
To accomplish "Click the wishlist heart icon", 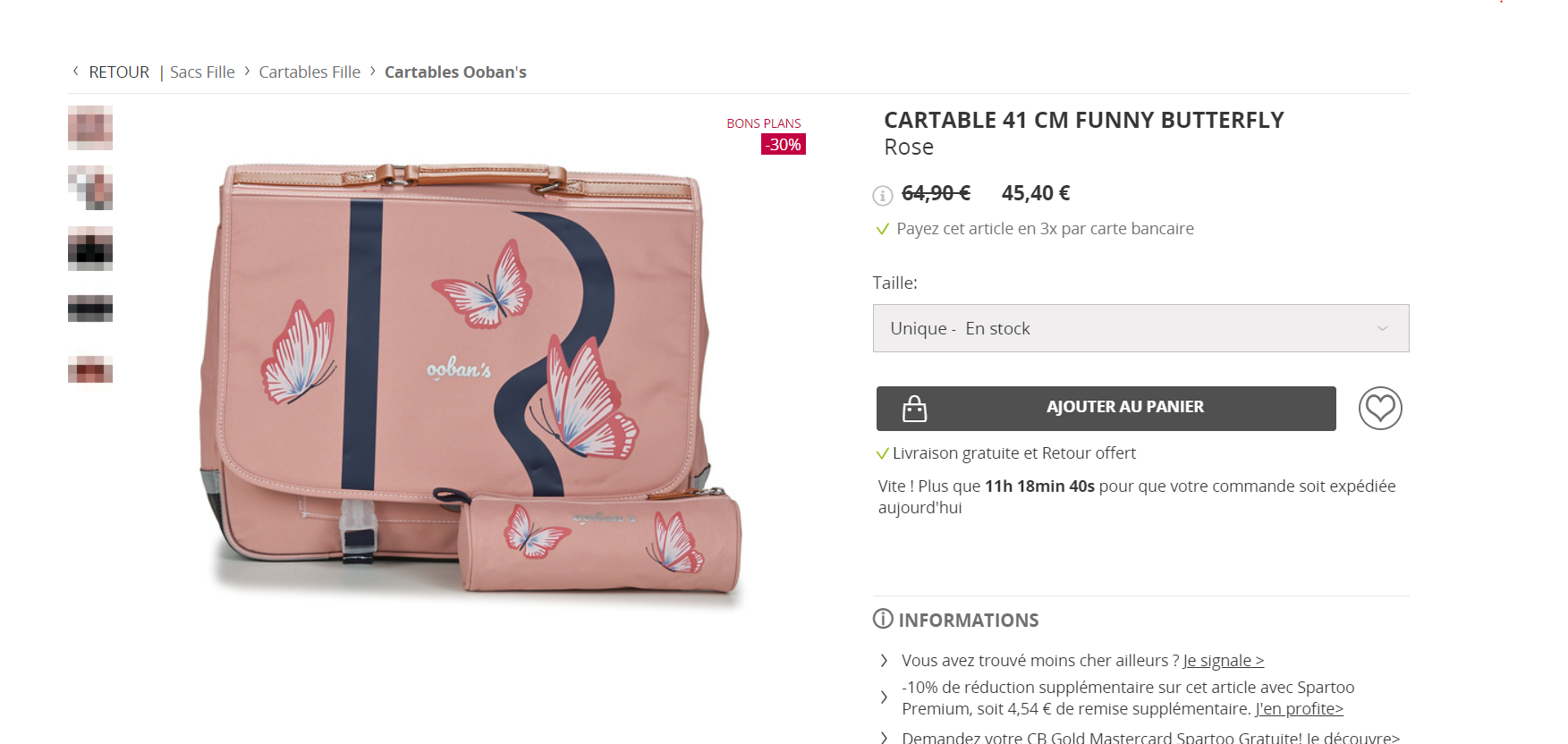I will pos(1379,409).
